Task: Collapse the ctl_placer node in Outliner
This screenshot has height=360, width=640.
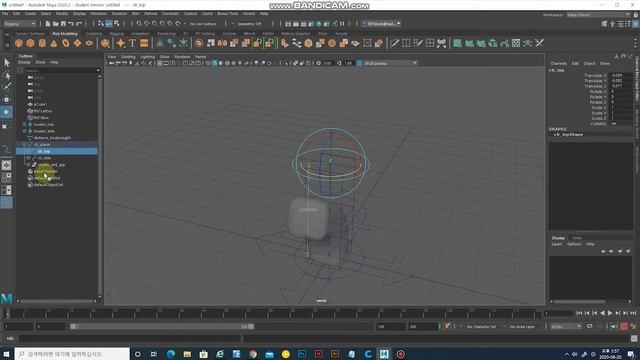Action: click(24, 144)
